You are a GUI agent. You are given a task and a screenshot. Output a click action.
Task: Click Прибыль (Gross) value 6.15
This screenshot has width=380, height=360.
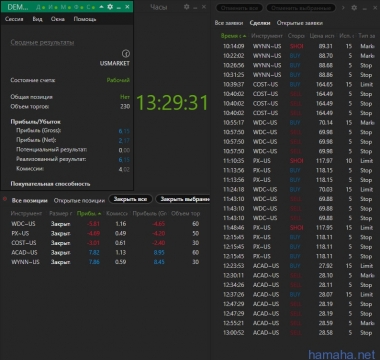click(x=124, y=131)
